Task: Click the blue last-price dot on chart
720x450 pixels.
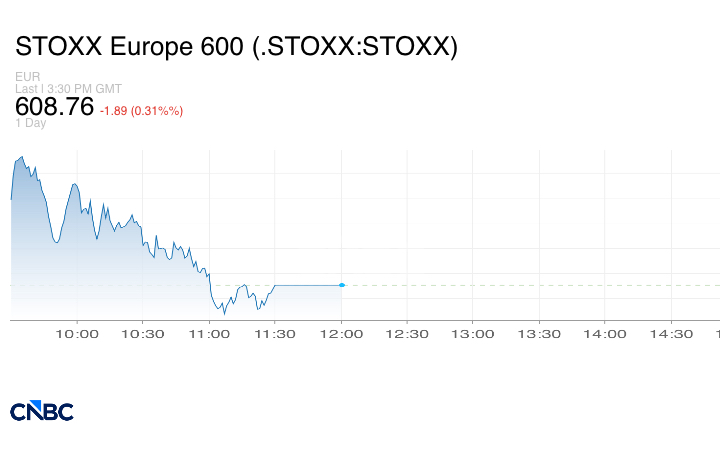Action: coord(342,285)
